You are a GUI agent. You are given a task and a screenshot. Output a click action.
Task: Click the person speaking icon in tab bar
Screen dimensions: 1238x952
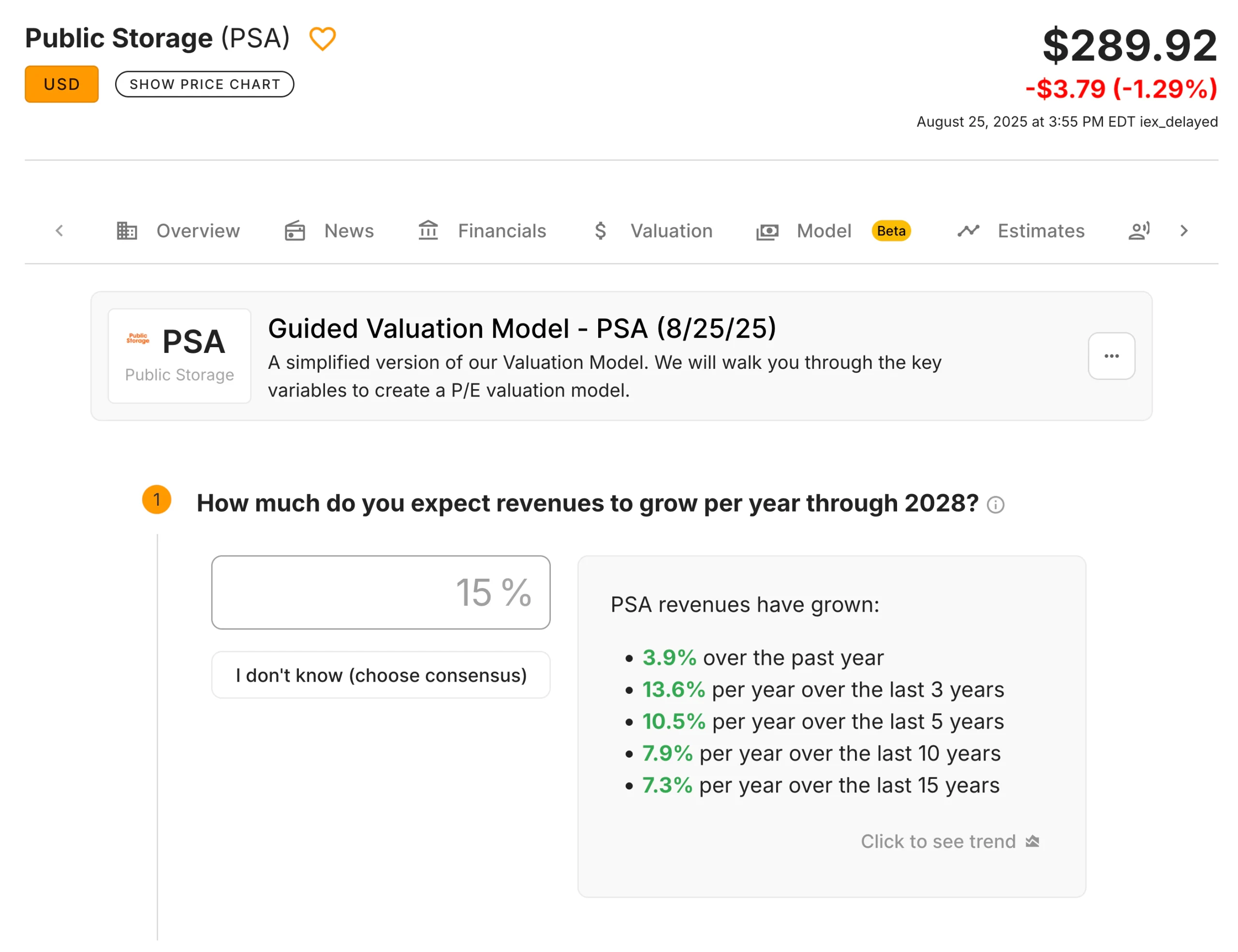1139,231
